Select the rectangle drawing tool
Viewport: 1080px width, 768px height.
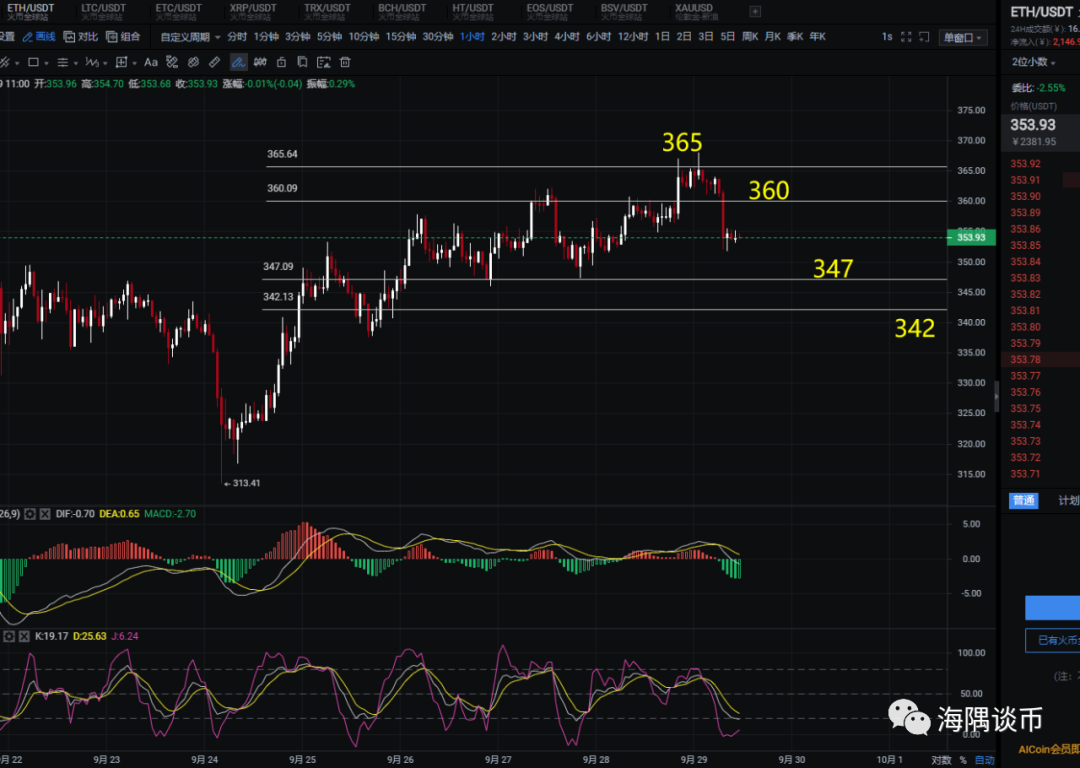[33, 62]
